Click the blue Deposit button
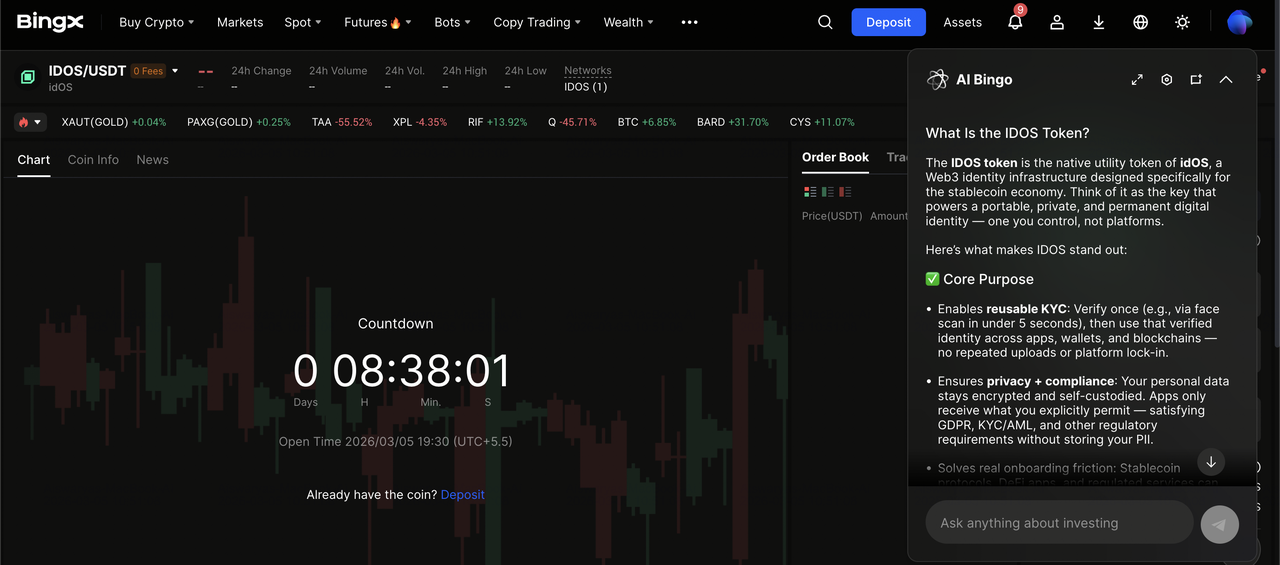 click(888, 22)
